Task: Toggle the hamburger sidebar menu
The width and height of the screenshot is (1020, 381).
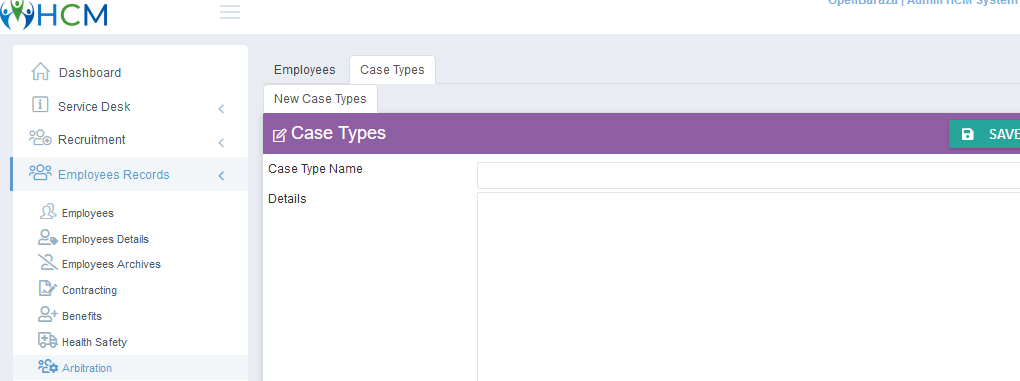Action: [230, 12]
